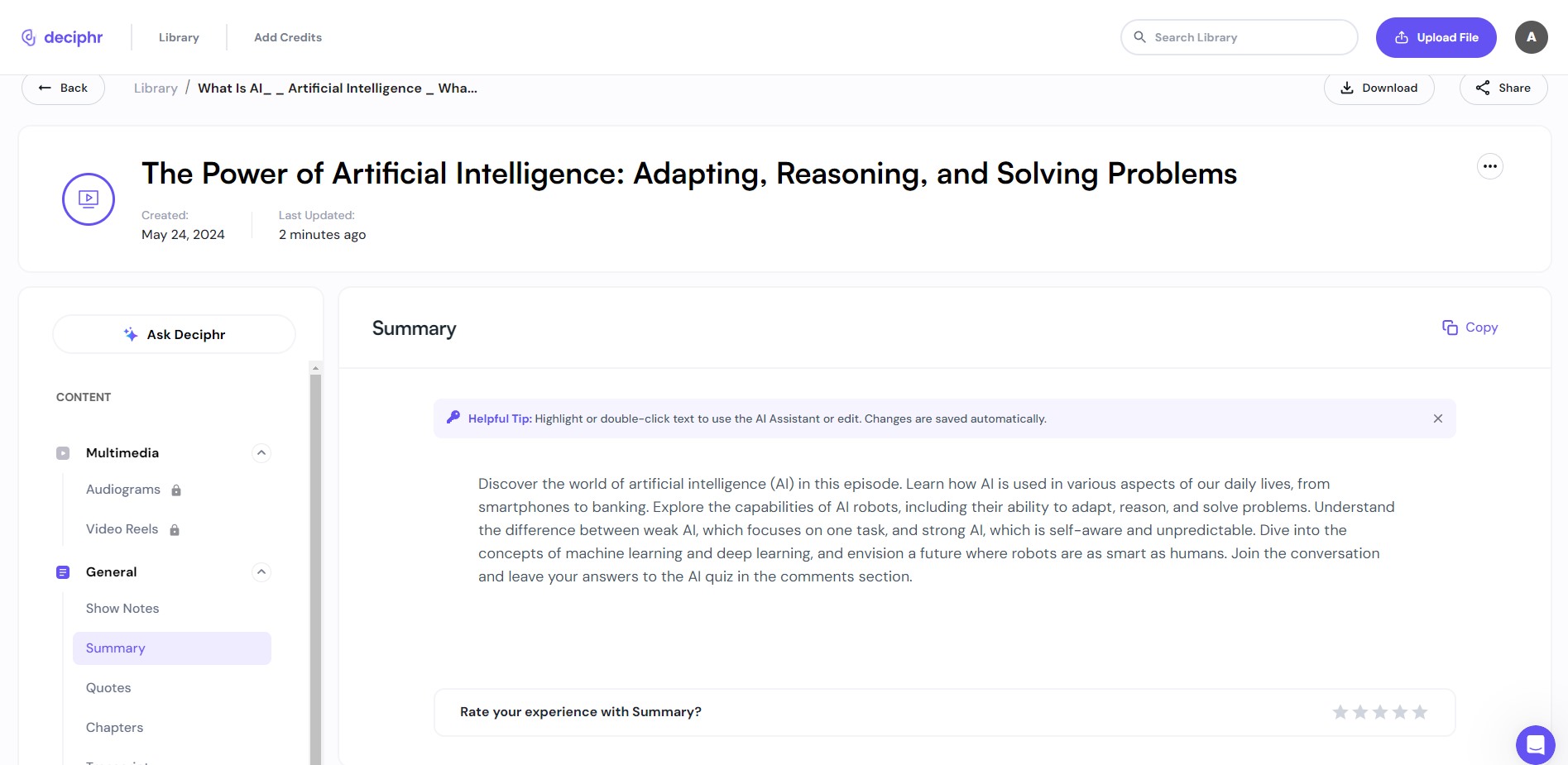Dismiss the Helpful Tip banner

(x=1438, y=418)
